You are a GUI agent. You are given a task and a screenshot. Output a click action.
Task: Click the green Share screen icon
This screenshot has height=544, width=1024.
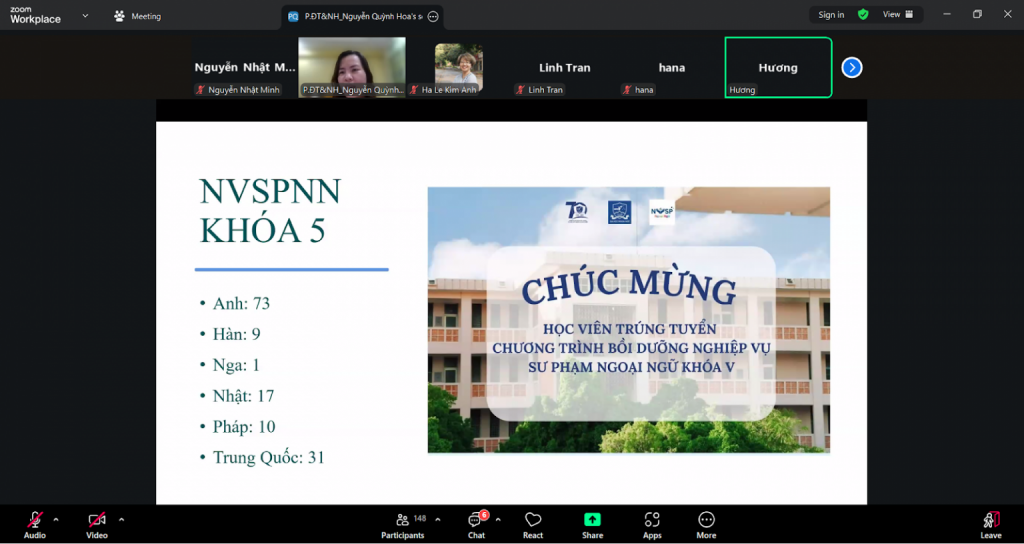pyautogui.click(x=592, y=520)
